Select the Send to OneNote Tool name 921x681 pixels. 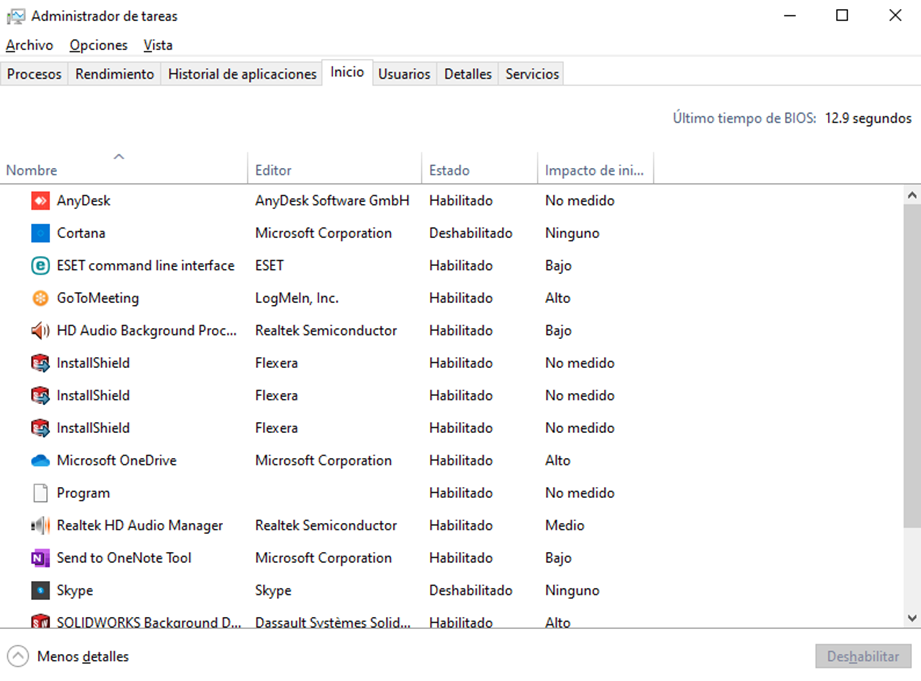(124, 558)
